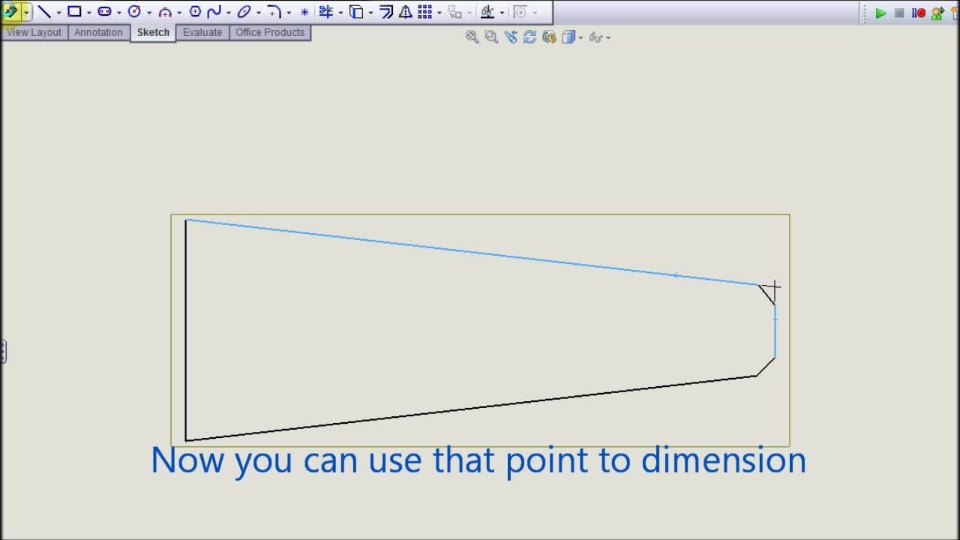Select the lower-right chamfer line
This screenshot has height=540, width=960.
coord(766,367)
